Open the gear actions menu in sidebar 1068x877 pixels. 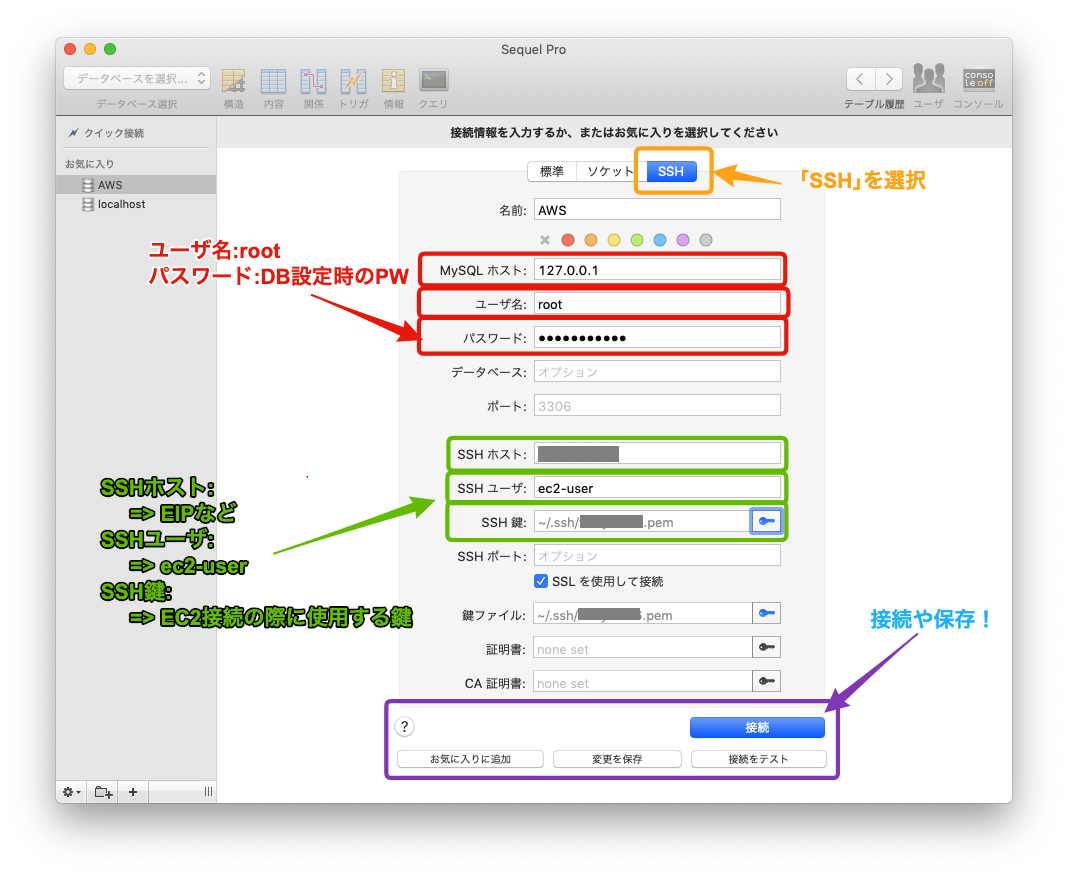[x=72, y=792]
